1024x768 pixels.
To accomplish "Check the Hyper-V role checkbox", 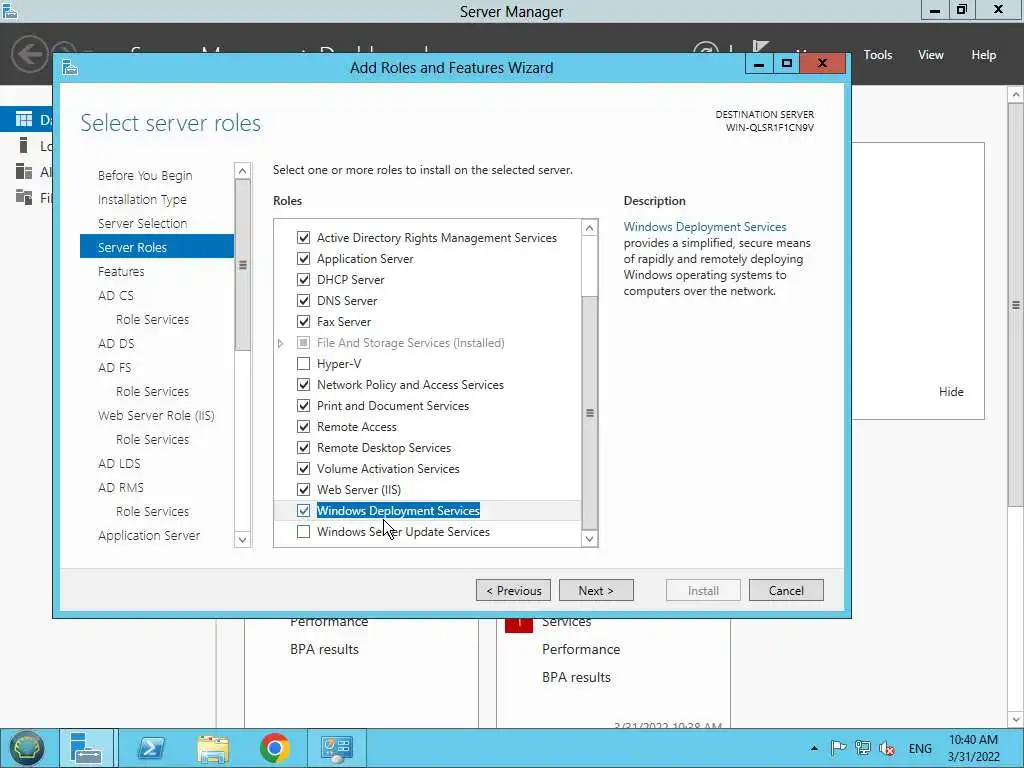I will pos(303,364).
